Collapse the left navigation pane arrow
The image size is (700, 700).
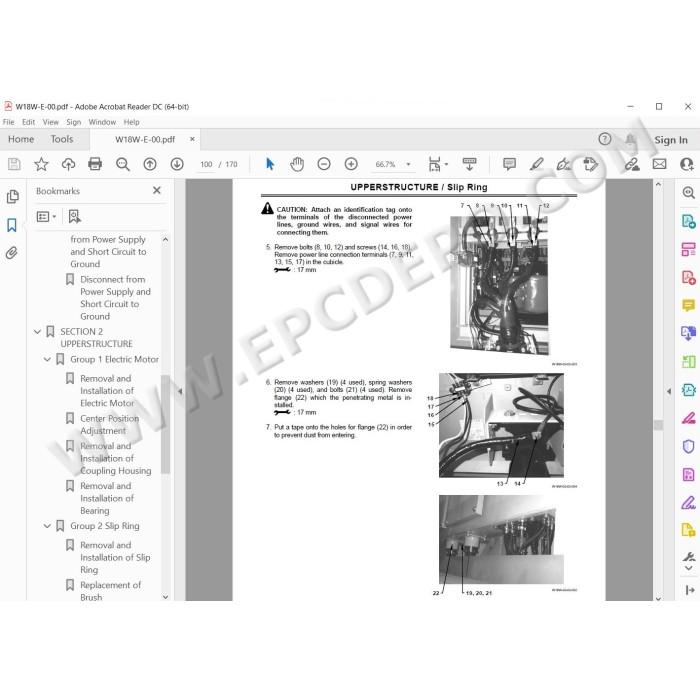pyautogui.click(x=180, y=392)
